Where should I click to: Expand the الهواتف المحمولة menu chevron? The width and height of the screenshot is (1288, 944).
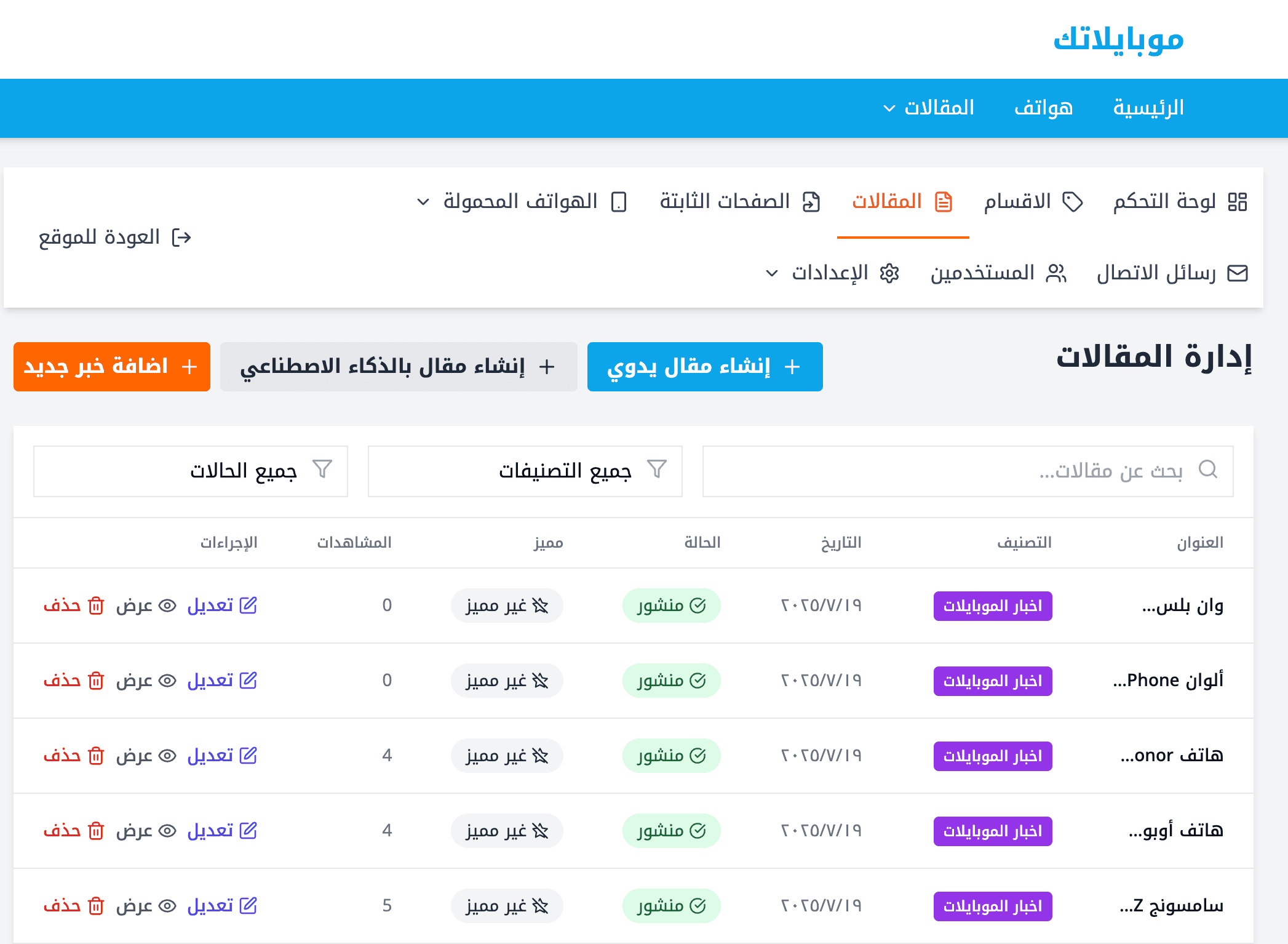pos(423,202)
